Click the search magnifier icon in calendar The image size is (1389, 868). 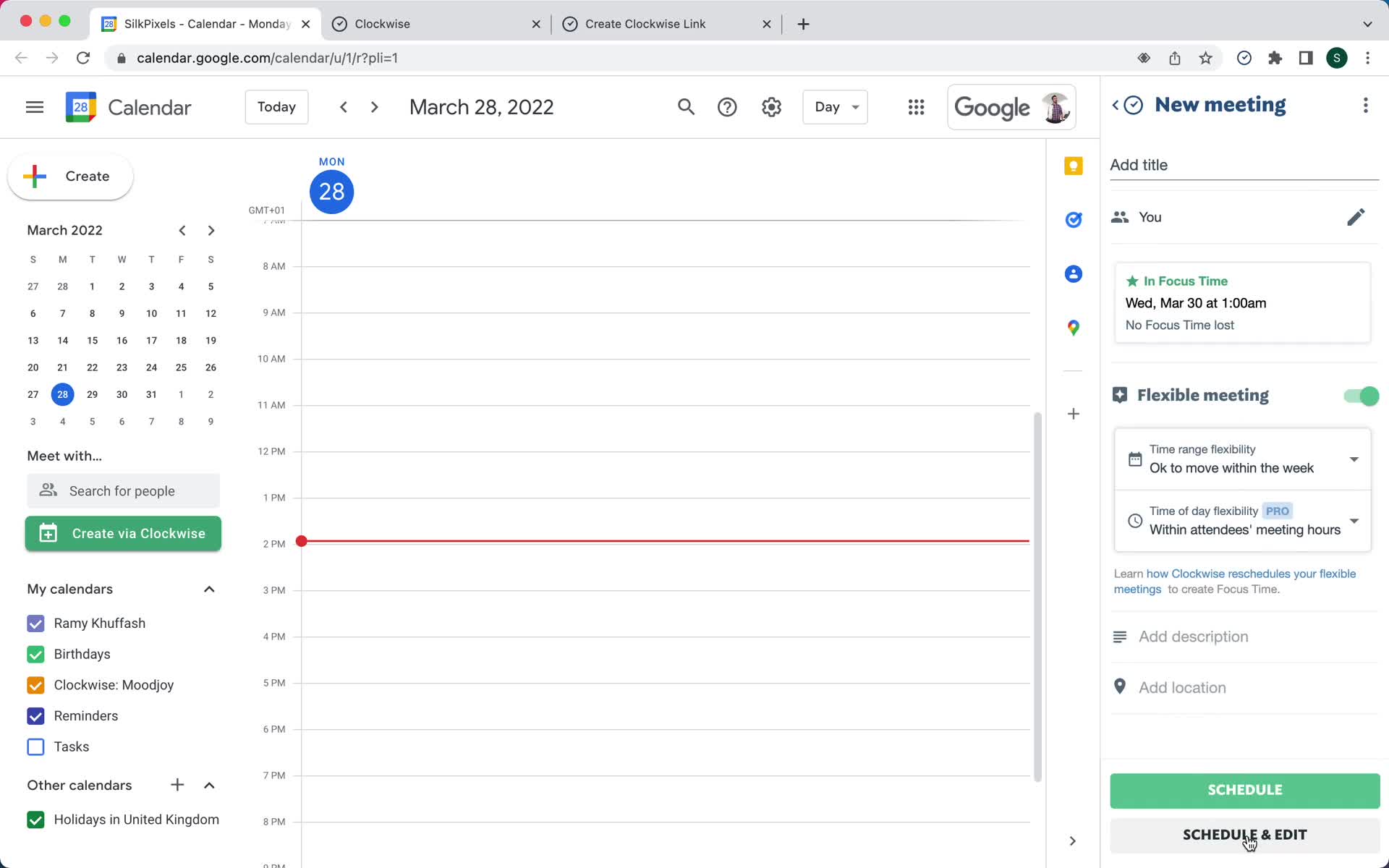pos(686,107)
